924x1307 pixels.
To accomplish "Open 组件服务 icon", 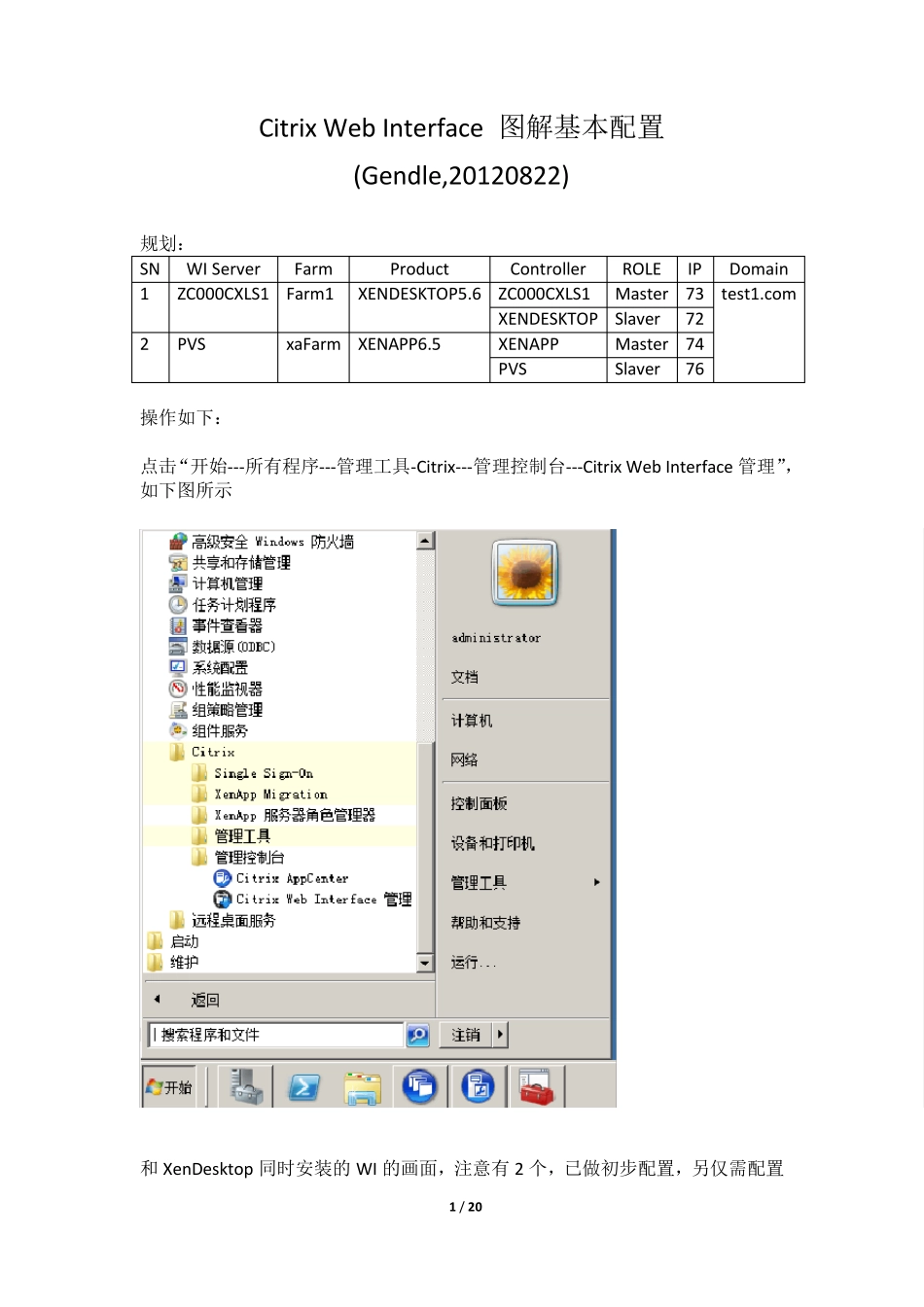I will [x=178, y=731].
